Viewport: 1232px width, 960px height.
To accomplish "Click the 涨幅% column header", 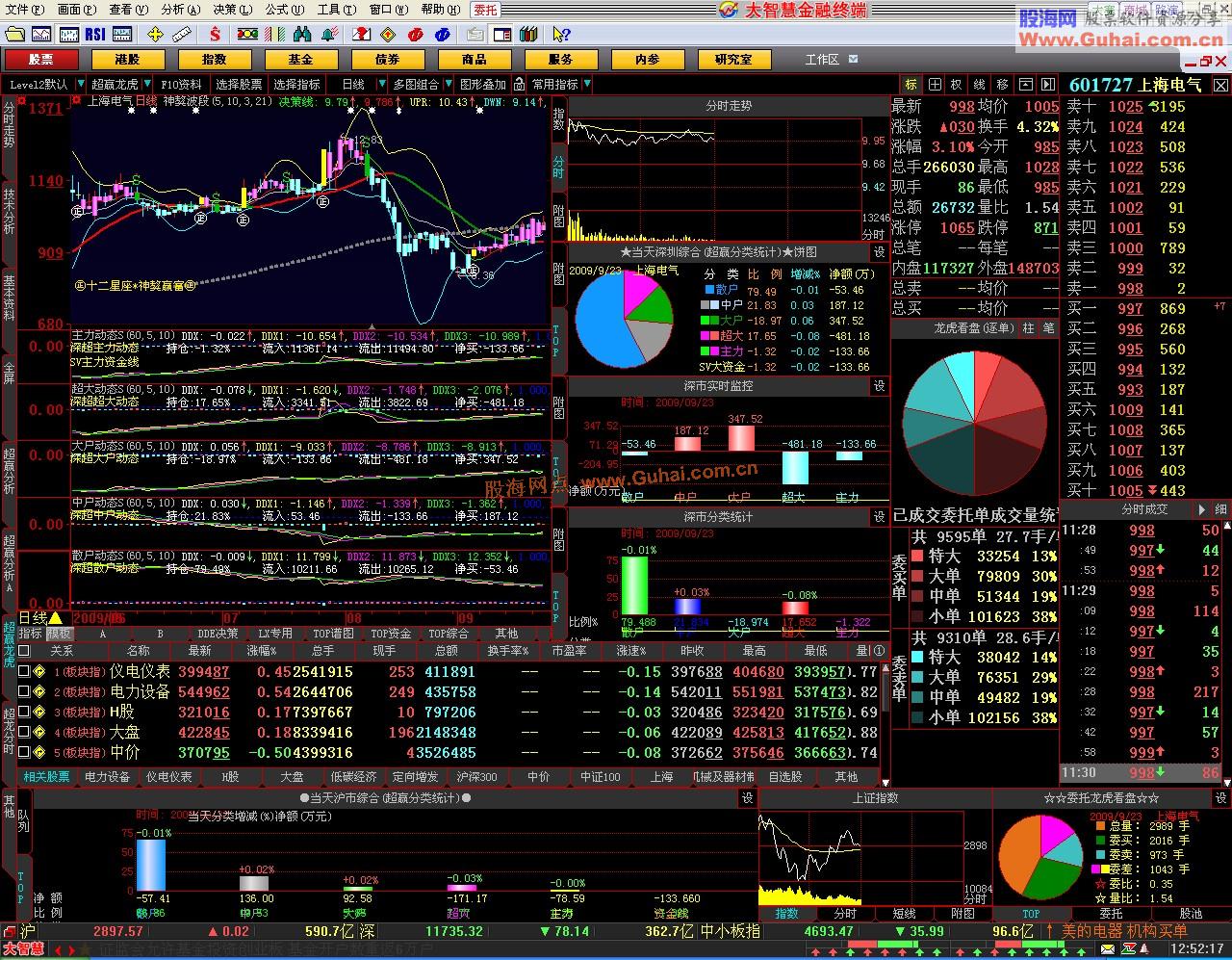I will coord(262,651).
